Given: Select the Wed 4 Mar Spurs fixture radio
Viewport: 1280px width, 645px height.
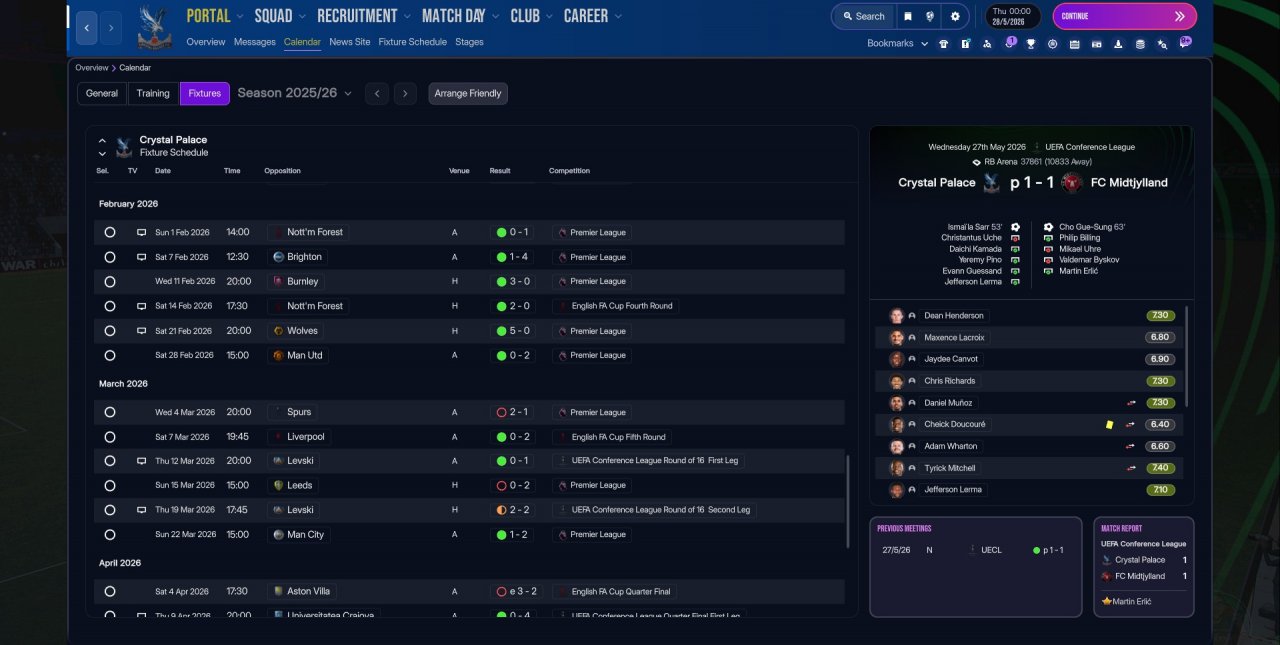Looking at the screenshot, I should (x=110, y=412).
